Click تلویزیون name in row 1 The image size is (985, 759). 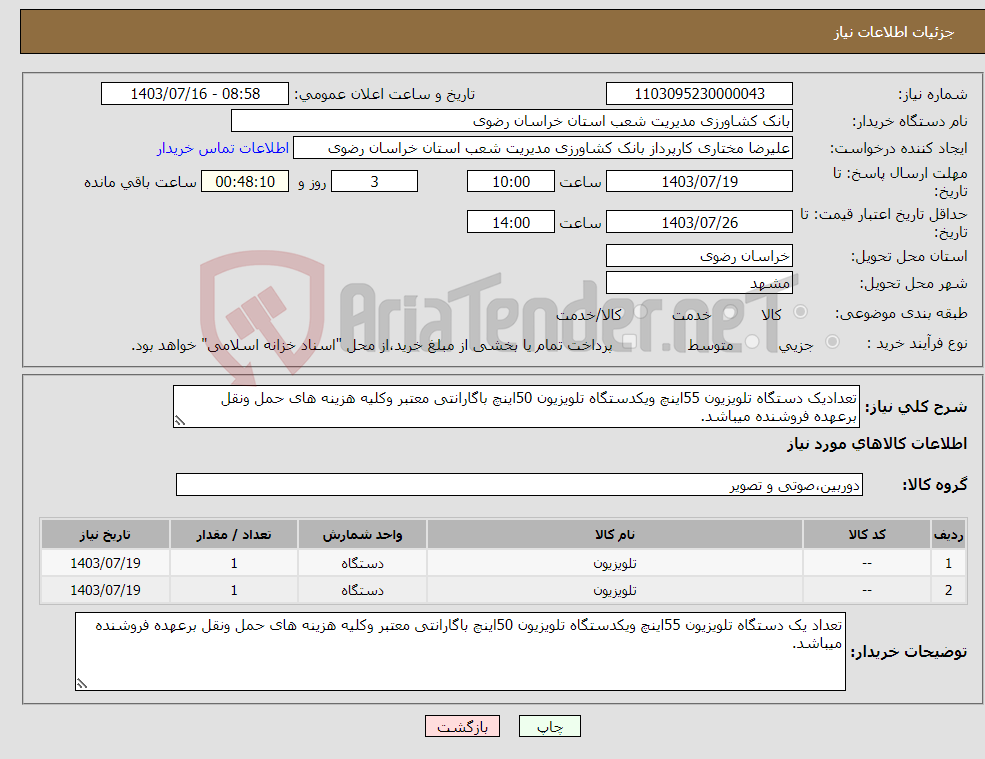coord(615,564)
